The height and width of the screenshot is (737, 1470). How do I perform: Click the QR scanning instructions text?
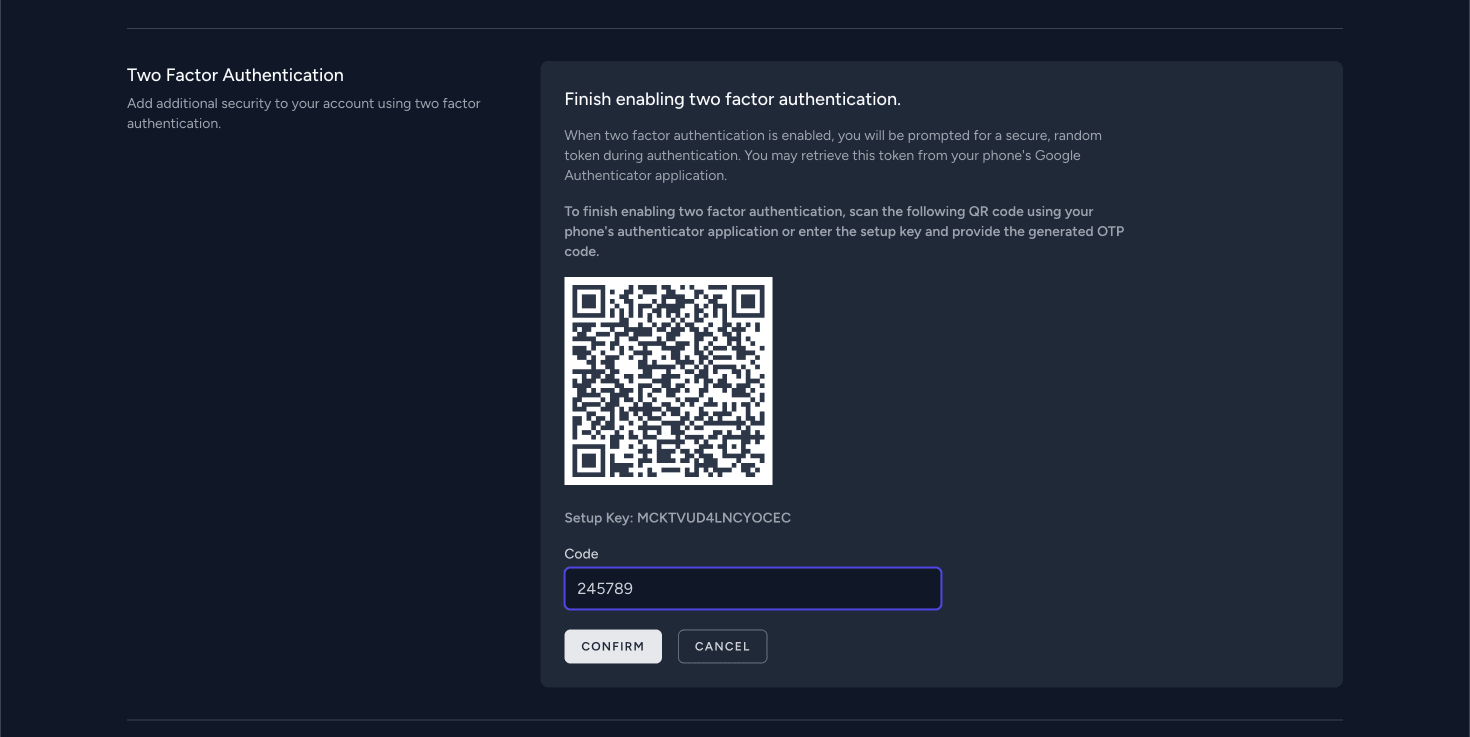coord(844,231)
